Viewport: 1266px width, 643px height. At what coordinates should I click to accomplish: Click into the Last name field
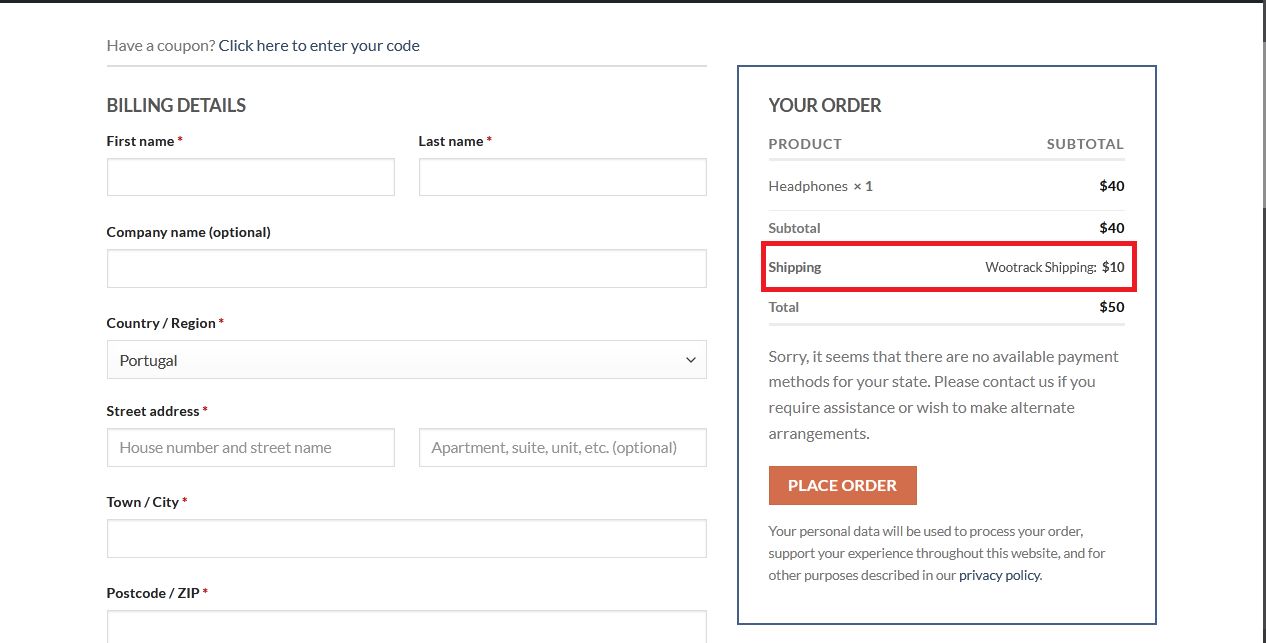click(x=562, y=178)
